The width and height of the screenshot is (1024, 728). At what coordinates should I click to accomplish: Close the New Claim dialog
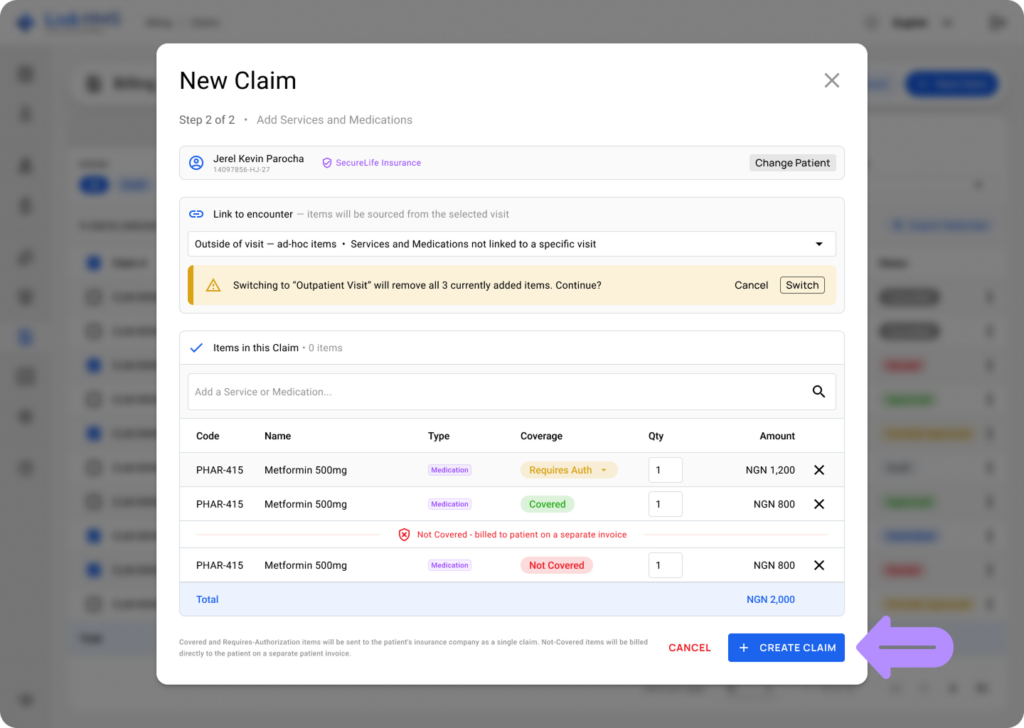click(x=831, y=80)
